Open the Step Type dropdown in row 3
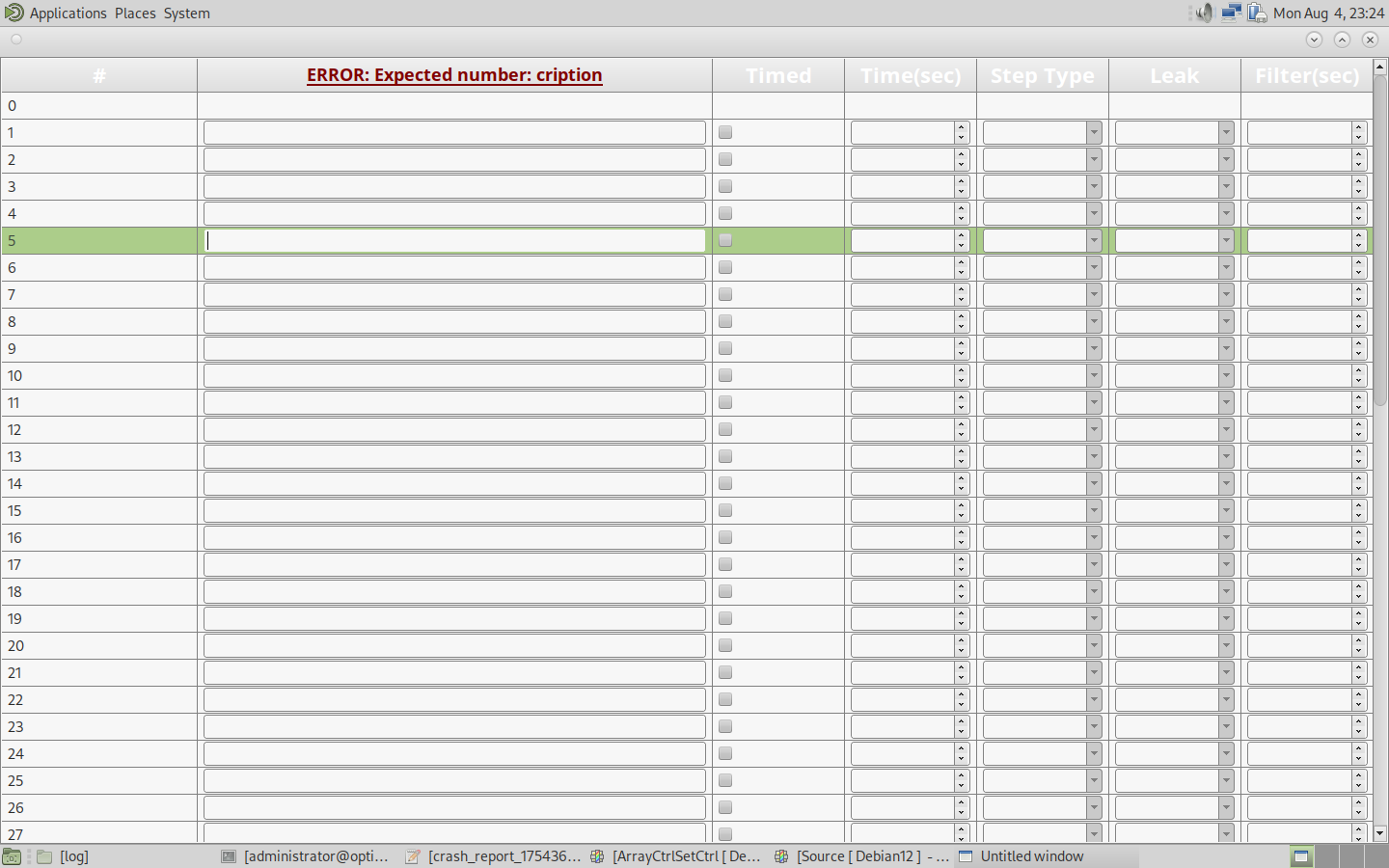This screenshot has height=868, width=1389. click(1042, 187)
